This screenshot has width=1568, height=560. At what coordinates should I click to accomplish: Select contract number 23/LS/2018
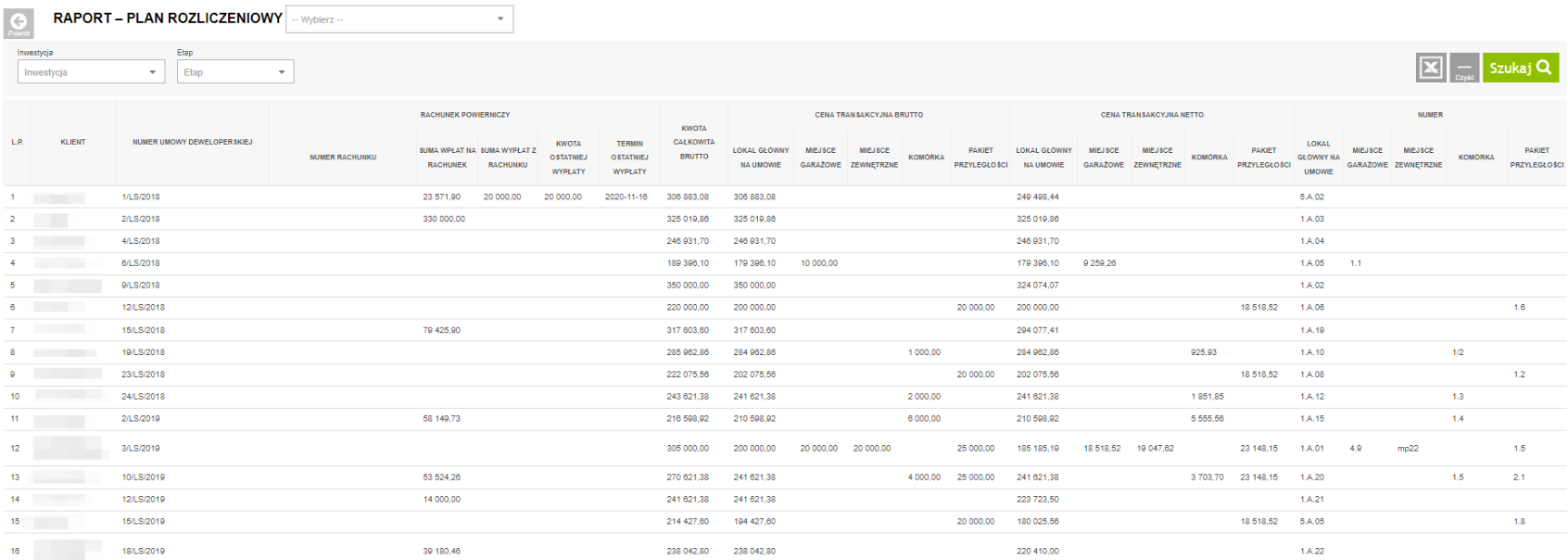143,375
